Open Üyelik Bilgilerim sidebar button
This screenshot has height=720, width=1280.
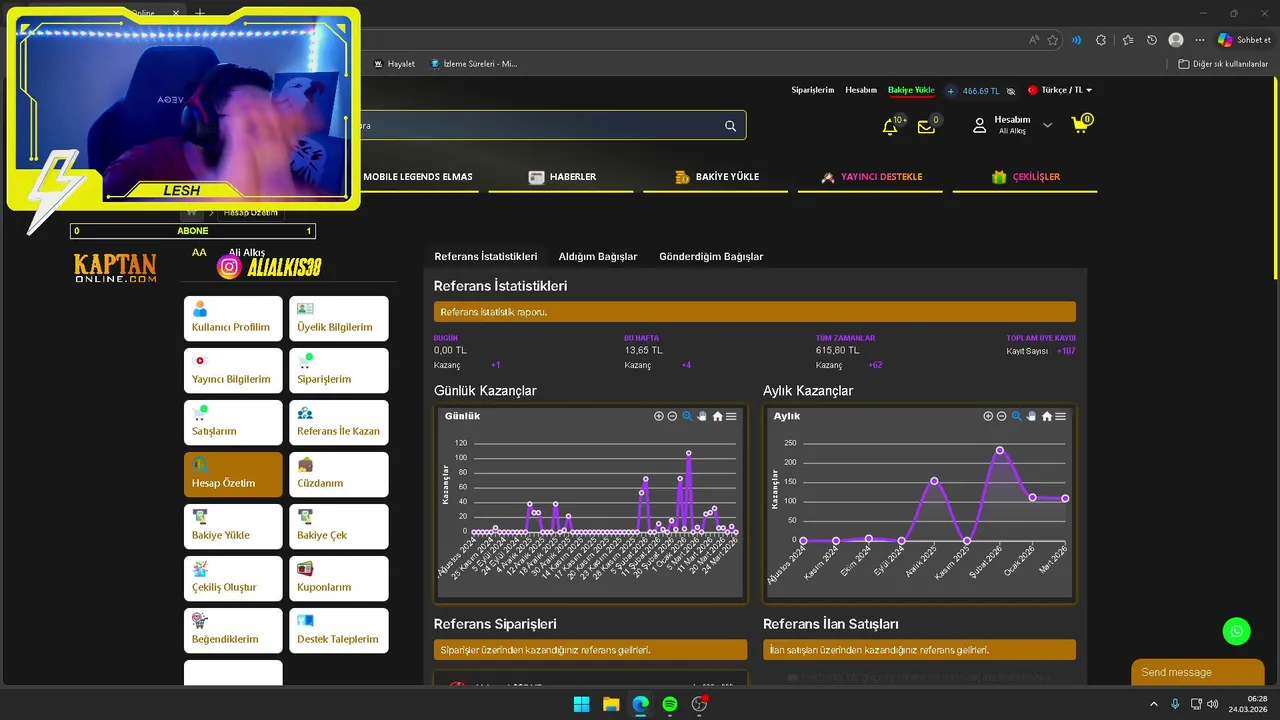(x=339, y=318)
